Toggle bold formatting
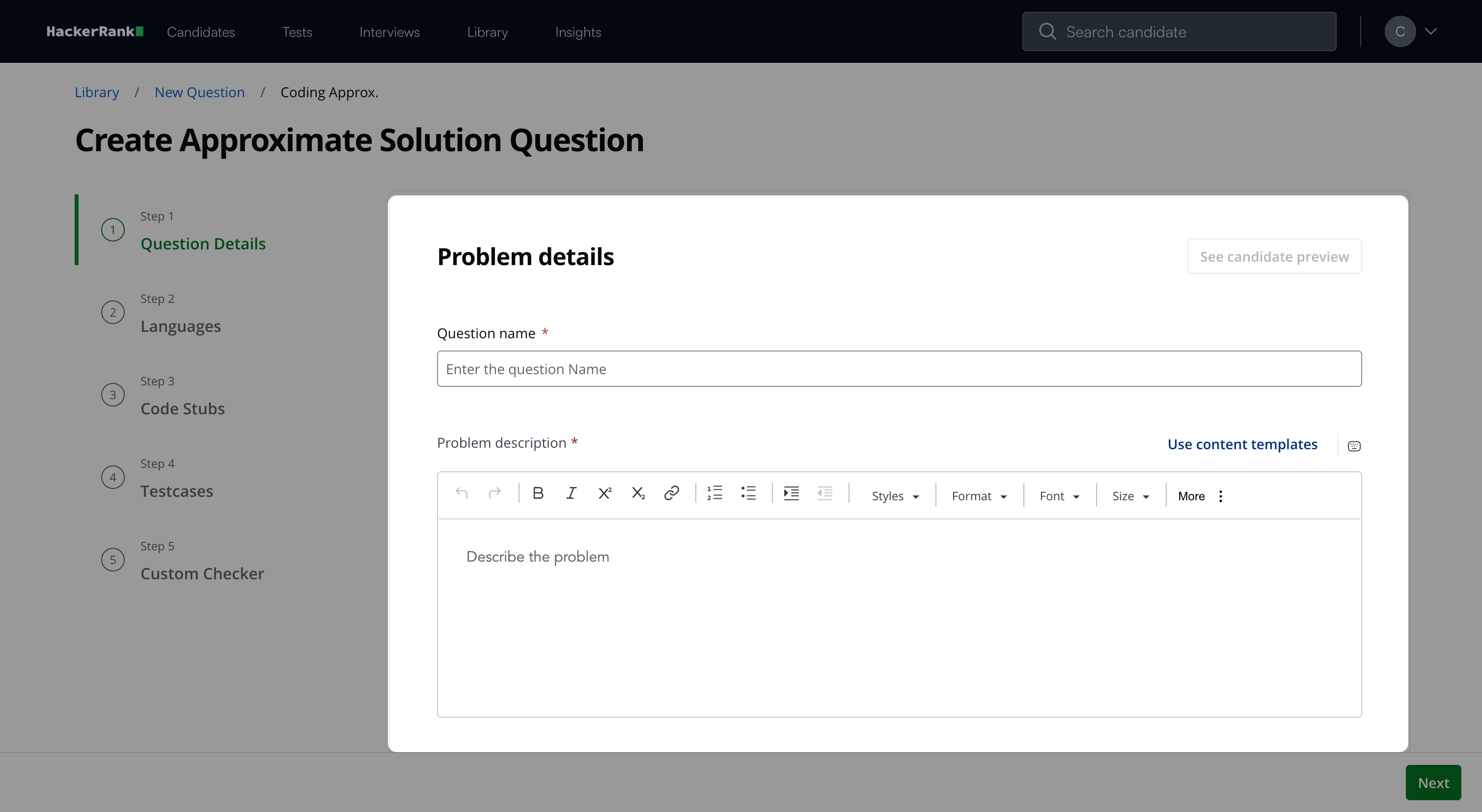This screenshot has height=812, width=1482. click(538, 493)
